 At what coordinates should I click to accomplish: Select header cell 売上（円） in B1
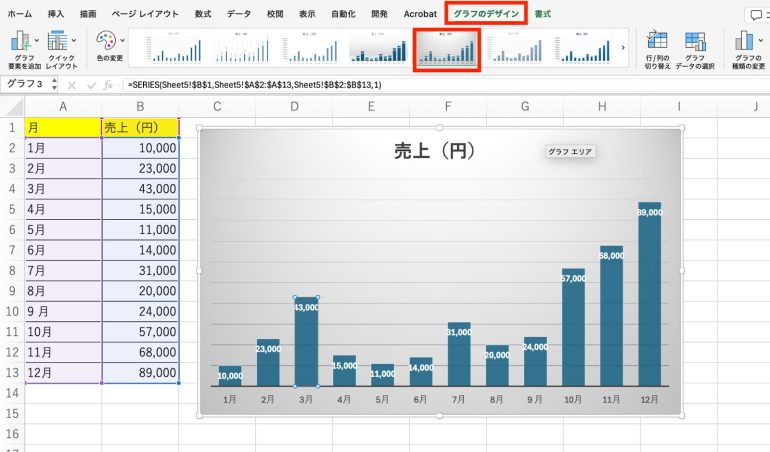tap(140, 128)
